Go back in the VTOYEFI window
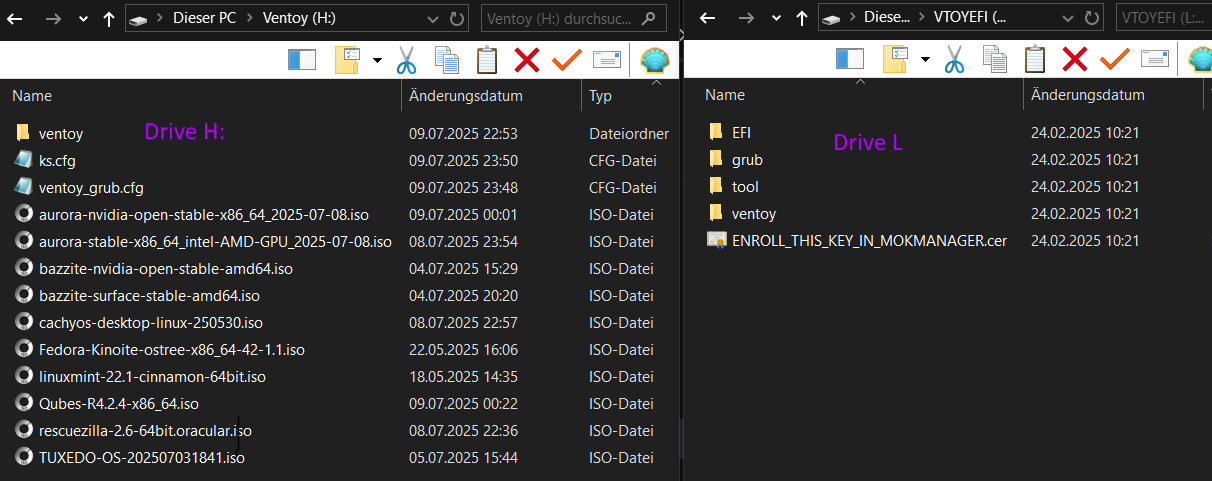The width and height of the screenshot is (1212, 481). [x=708, y=18]
